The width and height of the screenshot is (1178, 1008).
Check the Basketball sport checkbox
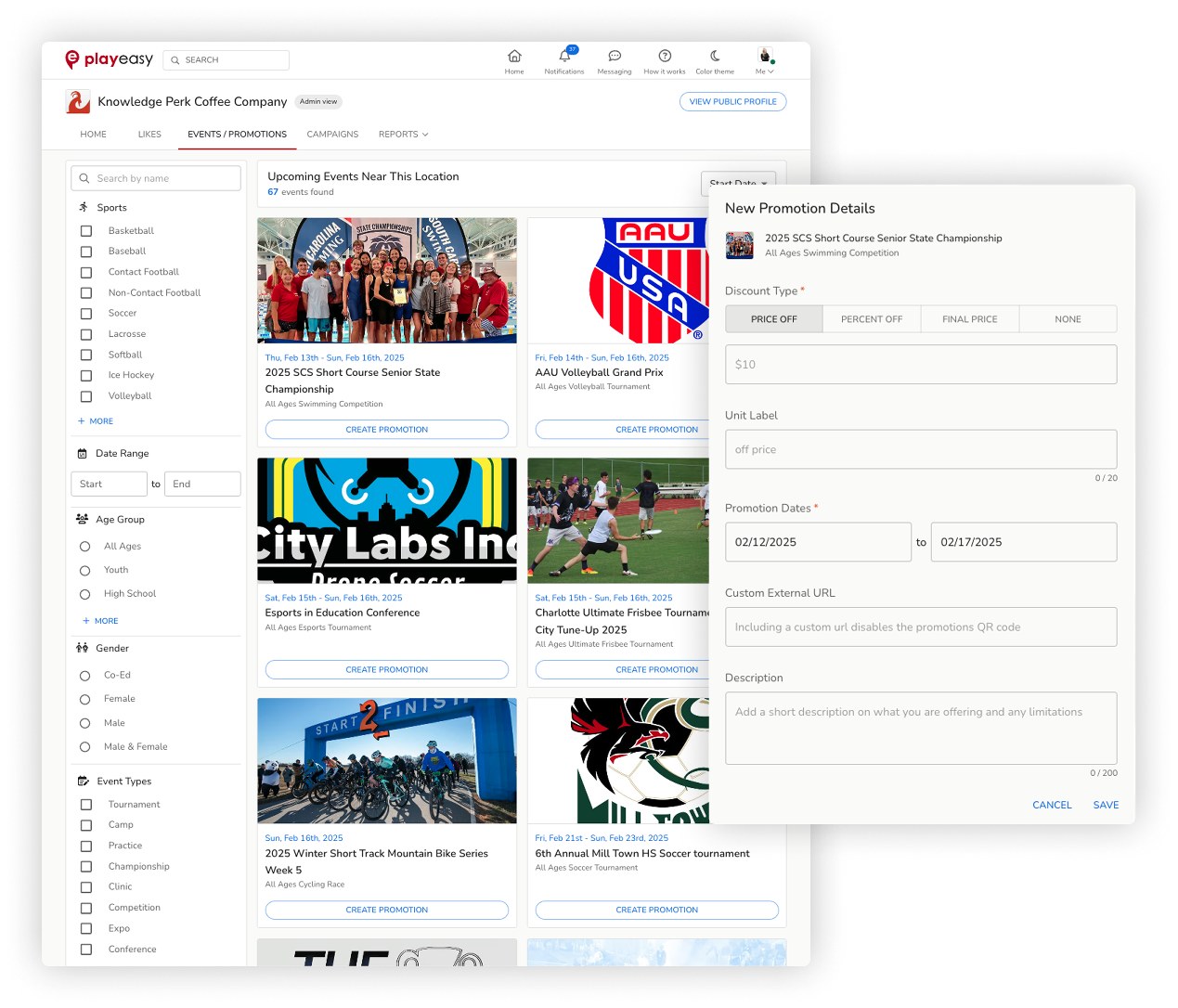coord(86,231)
